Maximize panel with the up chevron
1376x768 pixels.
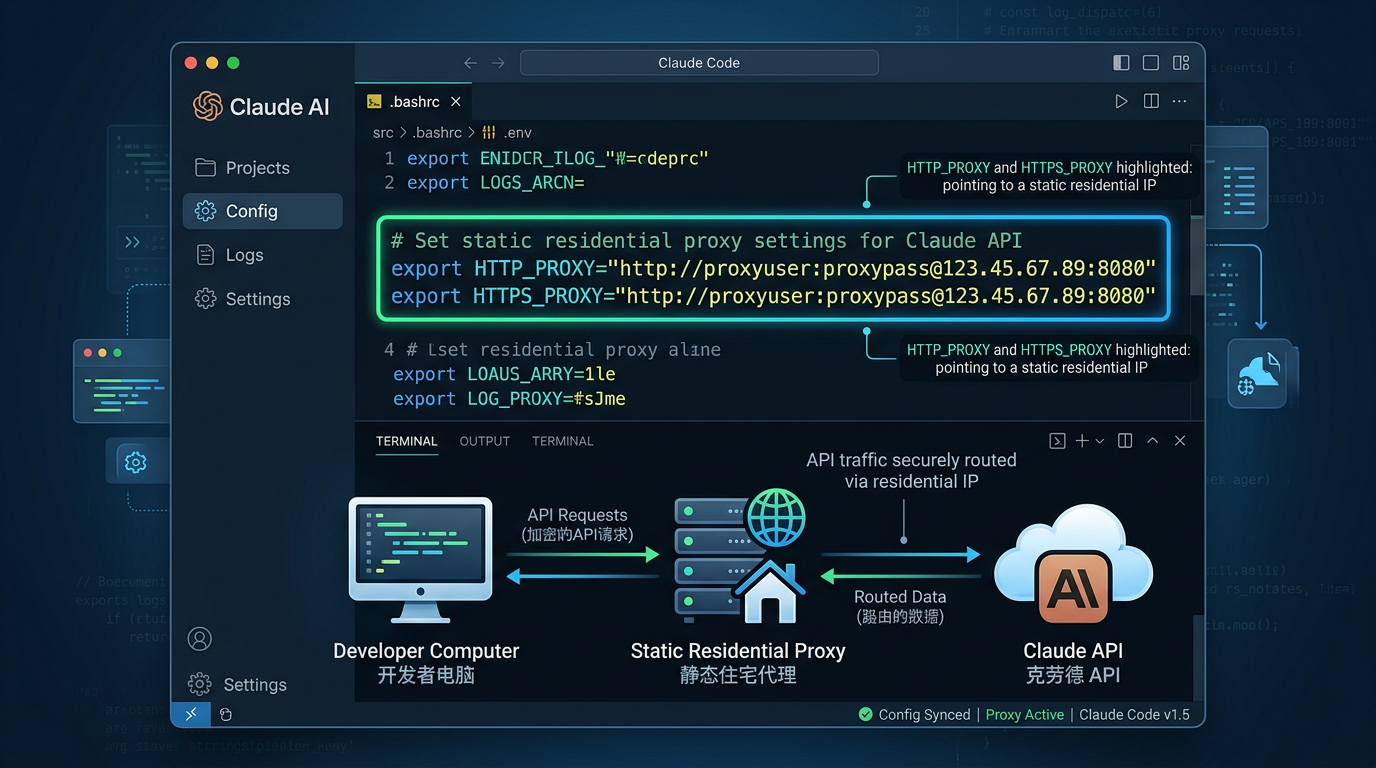pyautogui.click(x=1152, y=441)
